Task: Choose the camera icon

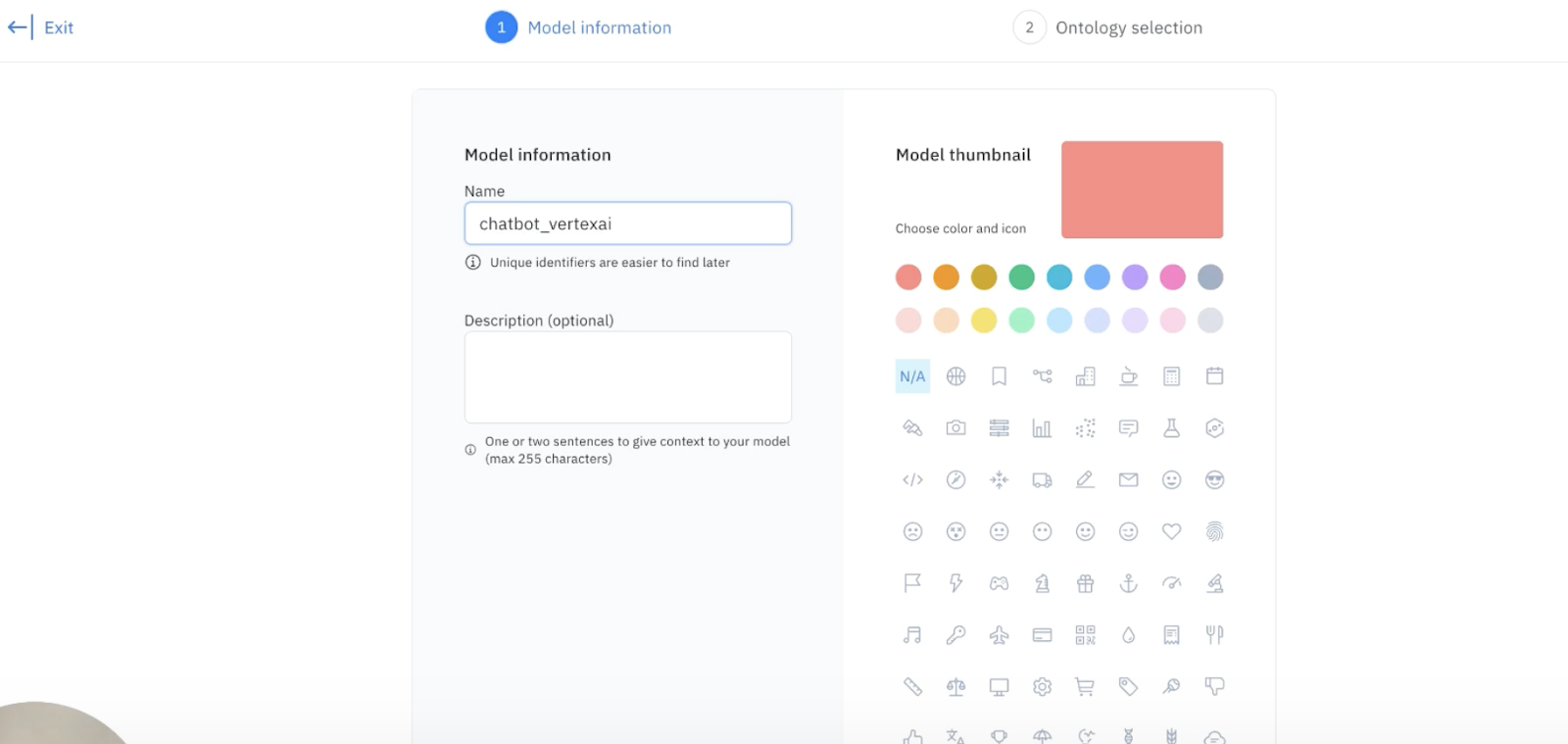Action: (956, 428)
